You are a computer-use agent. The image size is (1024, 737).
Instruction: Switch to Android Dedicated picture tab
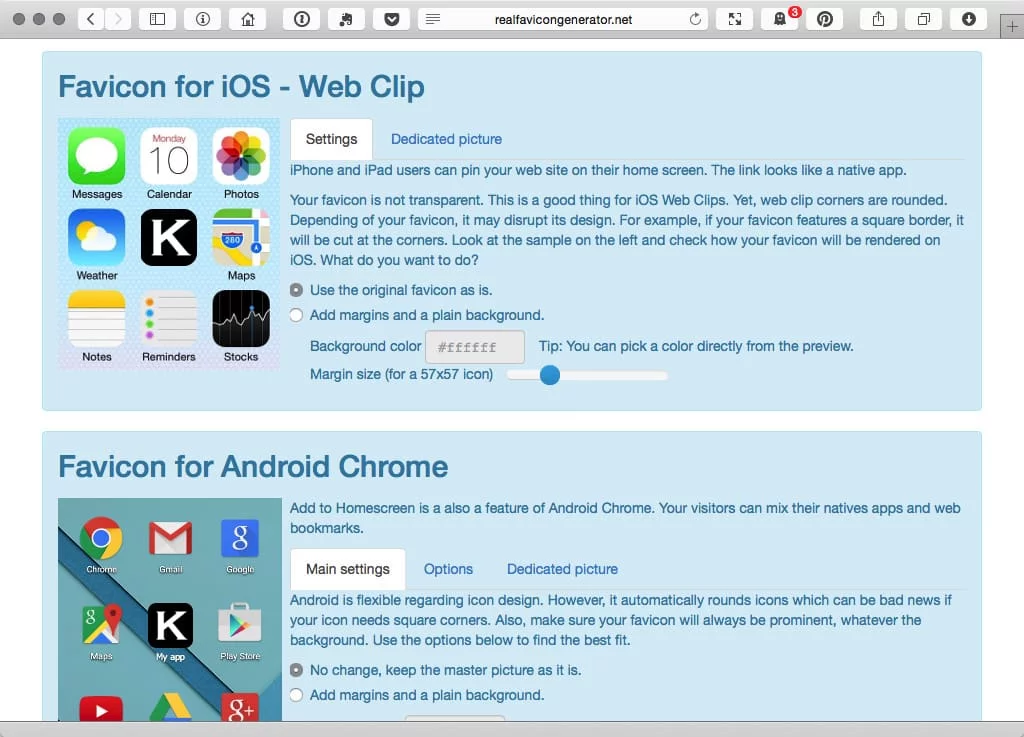click(x=562, y=569)
